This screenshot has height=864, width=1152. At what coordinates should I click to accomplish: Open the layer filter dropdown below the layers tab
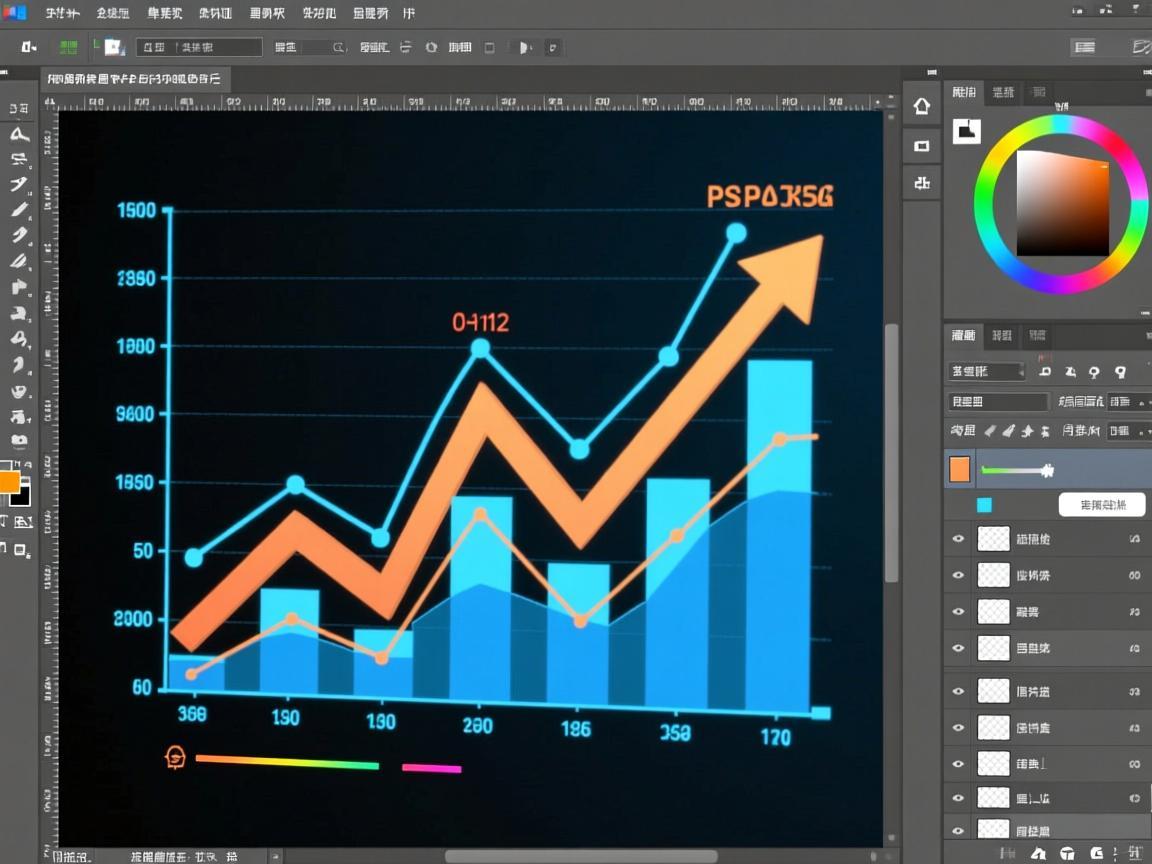tap(986, 372)
